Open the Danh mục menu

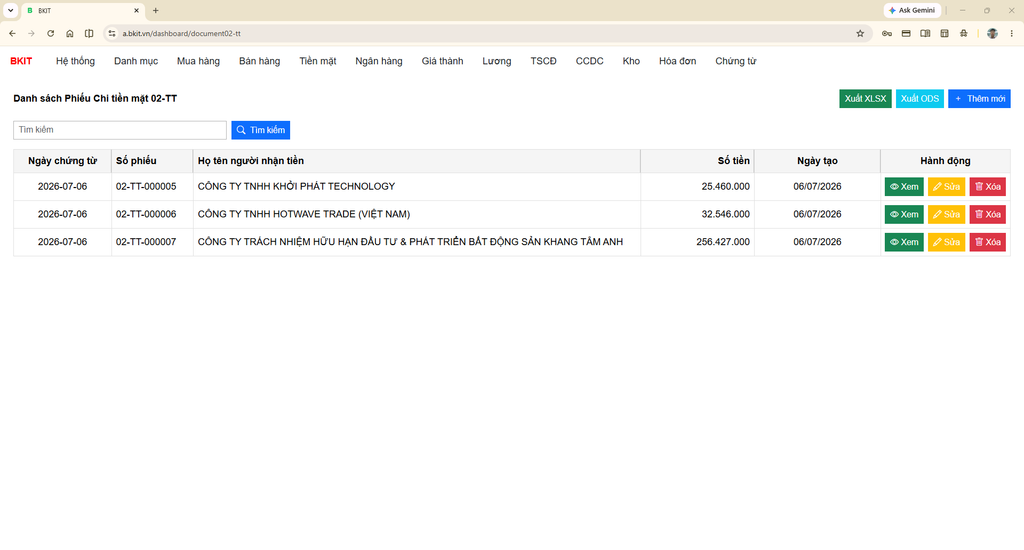tap(136, 61)
